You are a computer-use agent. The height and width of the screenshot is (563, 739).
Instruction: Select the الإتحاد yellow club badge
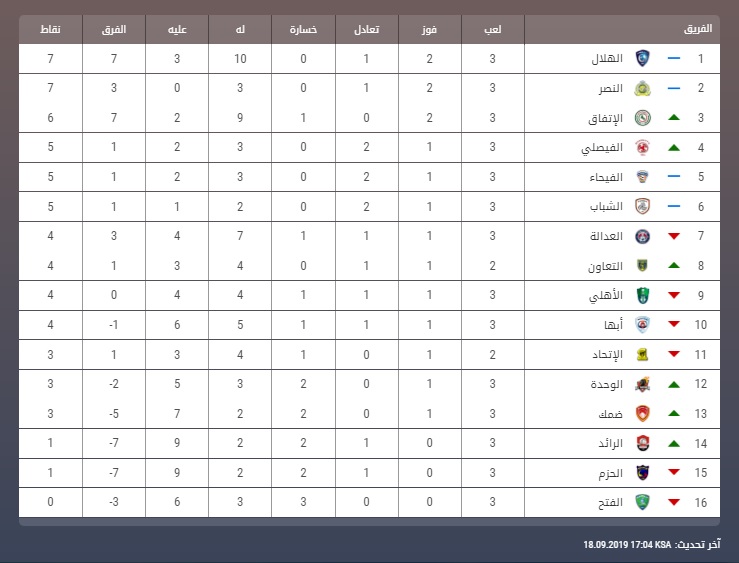pyautogui.click(x=642, y=354)
